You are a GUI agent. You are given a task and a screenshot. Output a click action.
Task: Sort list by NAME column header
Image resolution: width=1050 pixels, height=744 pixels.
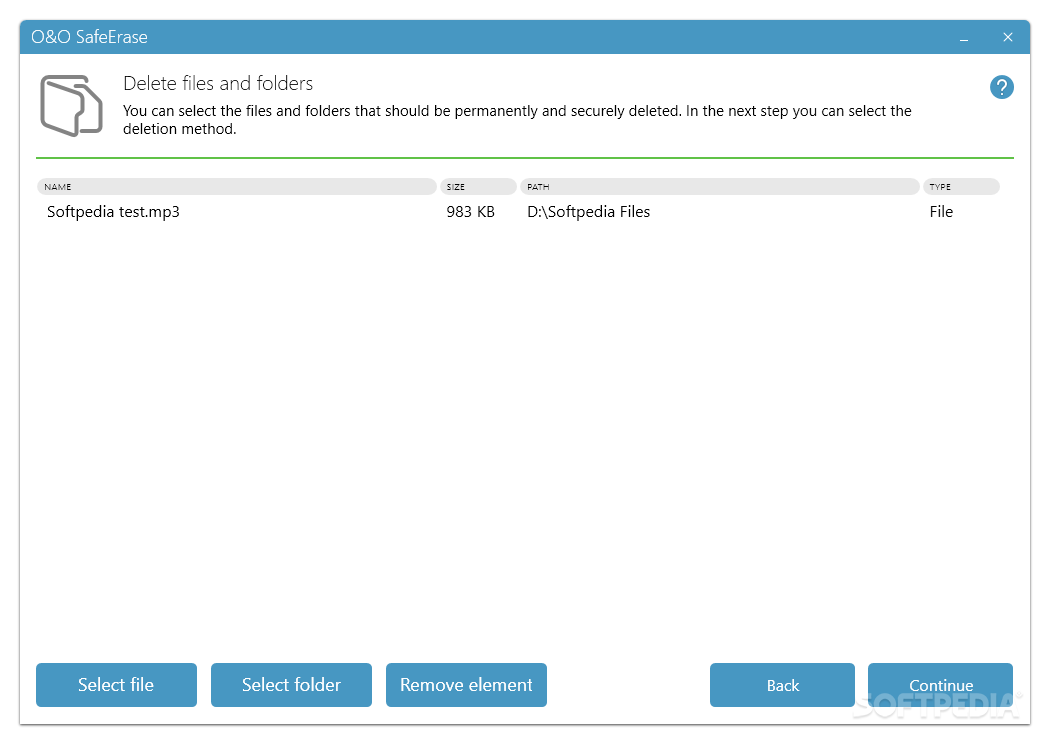237,187
